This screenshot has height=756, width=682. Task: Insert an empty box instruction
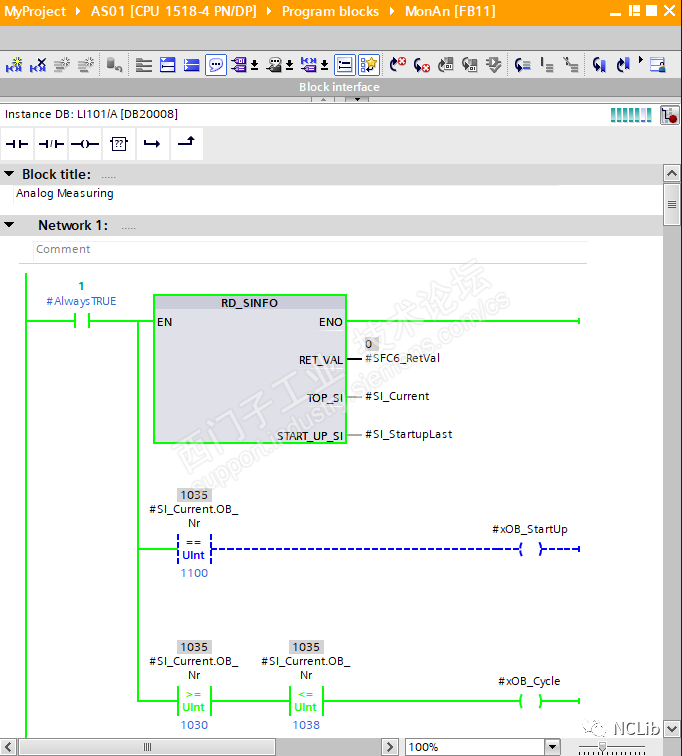[x=119, y=144]
